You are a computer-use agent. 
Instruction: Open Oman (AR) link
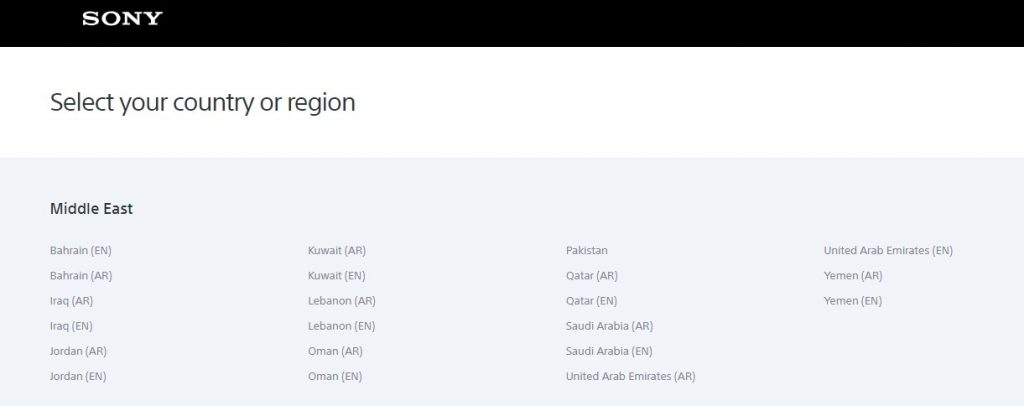tap(335, 351)
